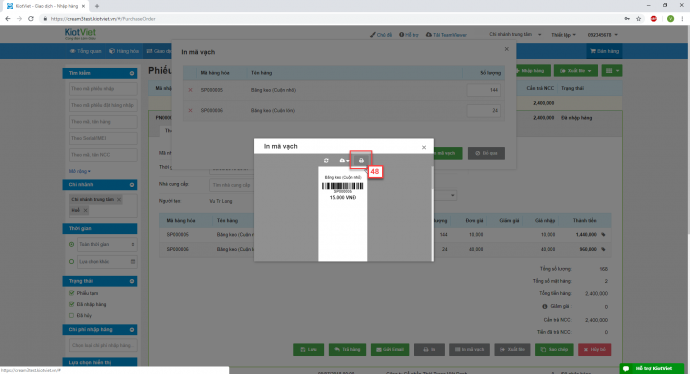Screen dimensions: 690x374
Task: Click Theo Serial/IMEI search field
Action: pyautogui.click(x=103, y=138)
